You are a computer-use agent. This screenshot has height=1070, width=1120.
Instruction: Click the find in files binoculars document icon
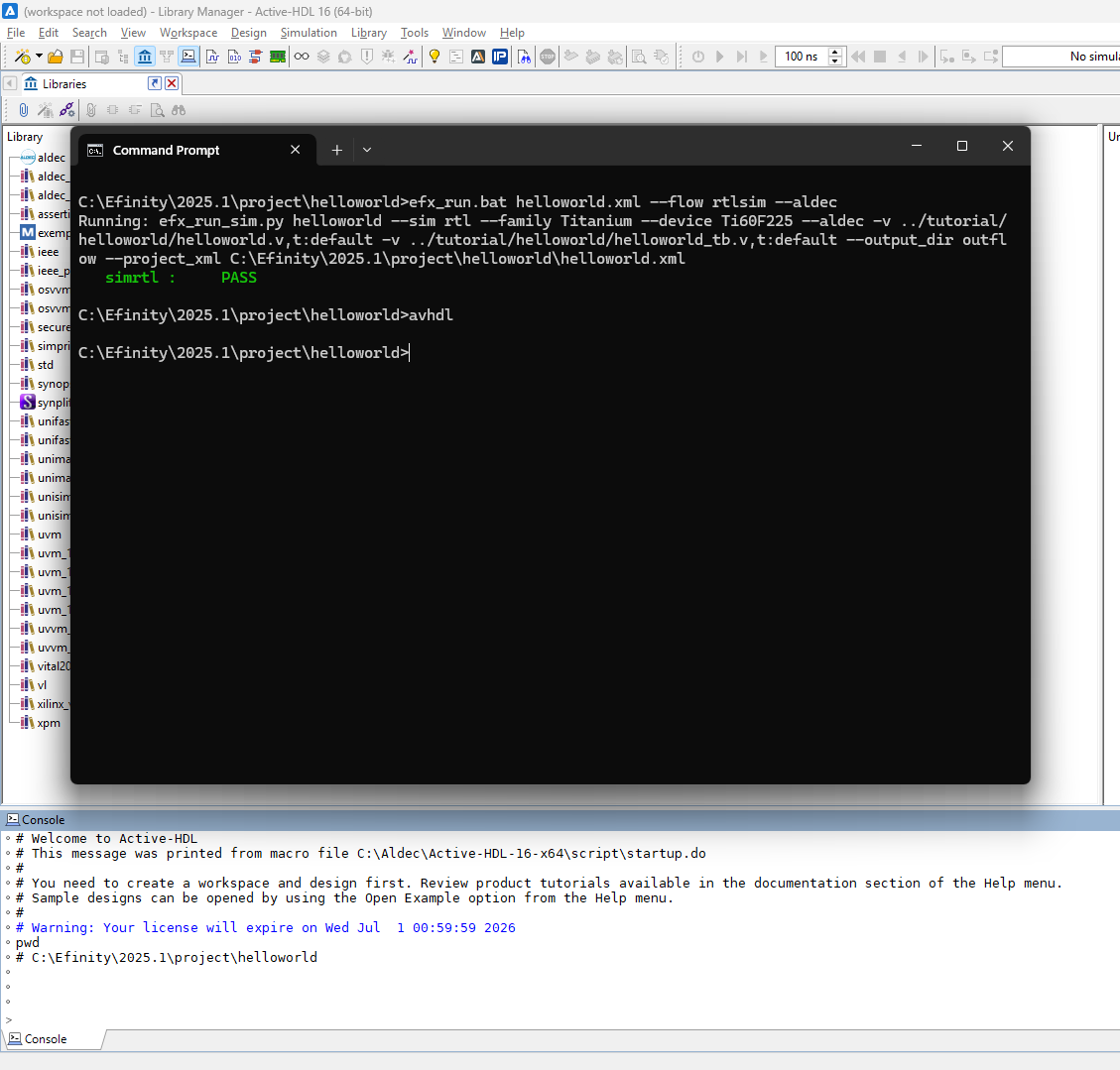[x=524, y=57]
